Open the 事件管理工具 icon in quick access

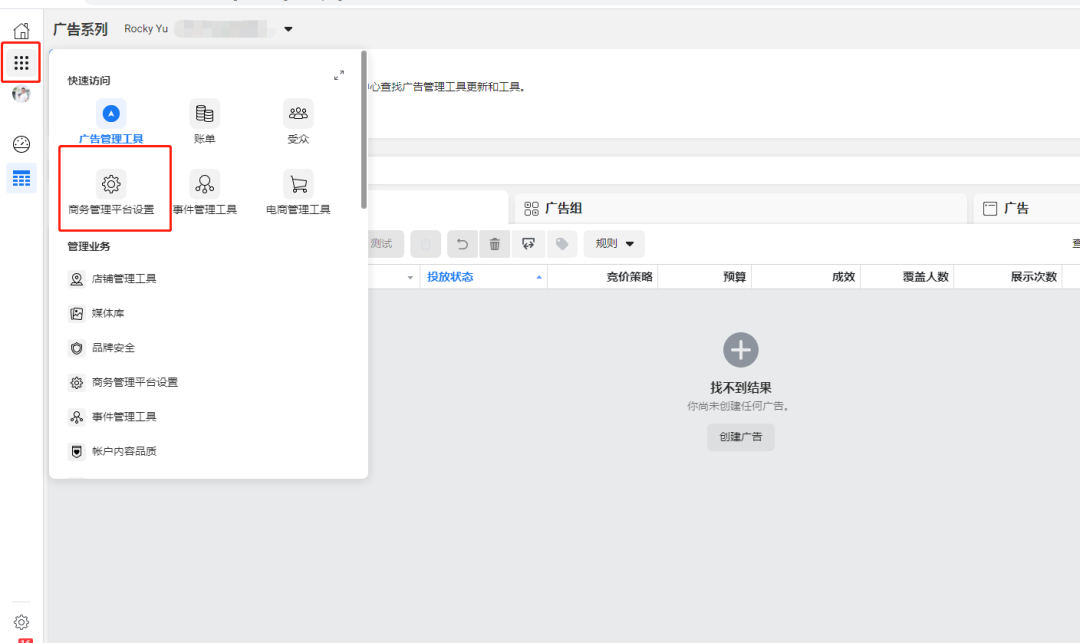[204, 185]
